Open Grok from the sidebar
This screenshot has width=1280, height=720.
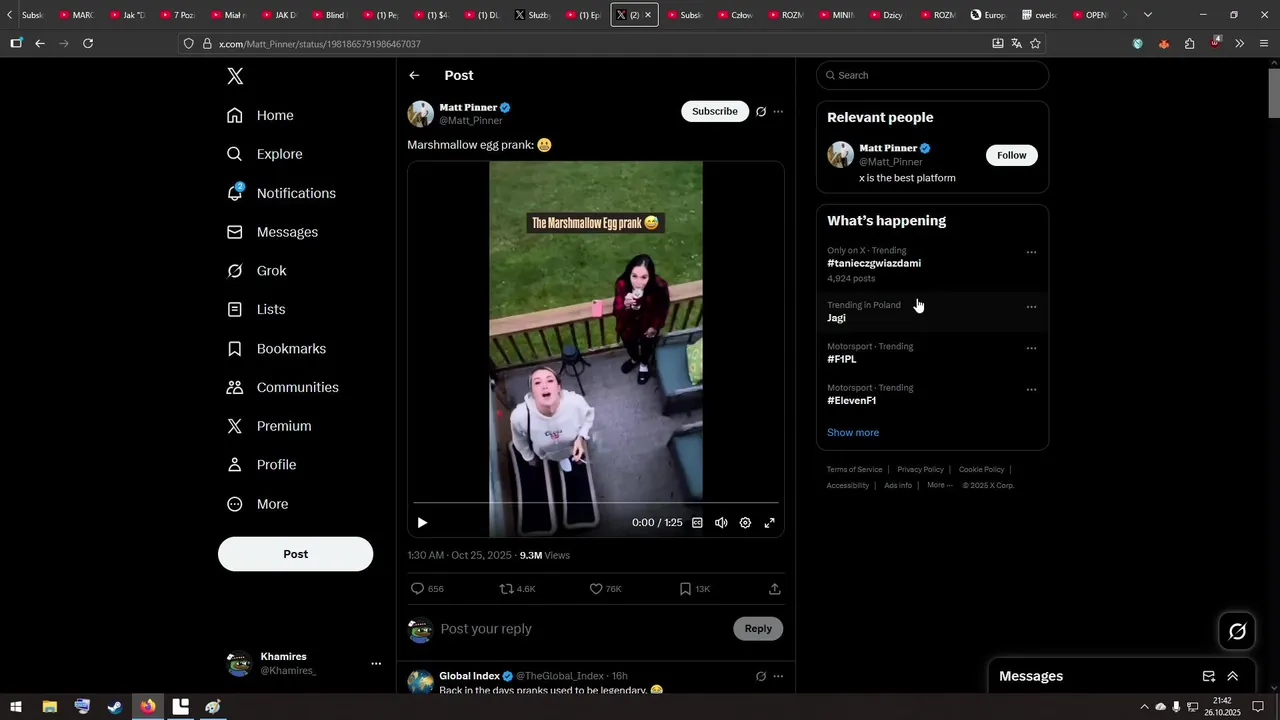coord(257,271)
